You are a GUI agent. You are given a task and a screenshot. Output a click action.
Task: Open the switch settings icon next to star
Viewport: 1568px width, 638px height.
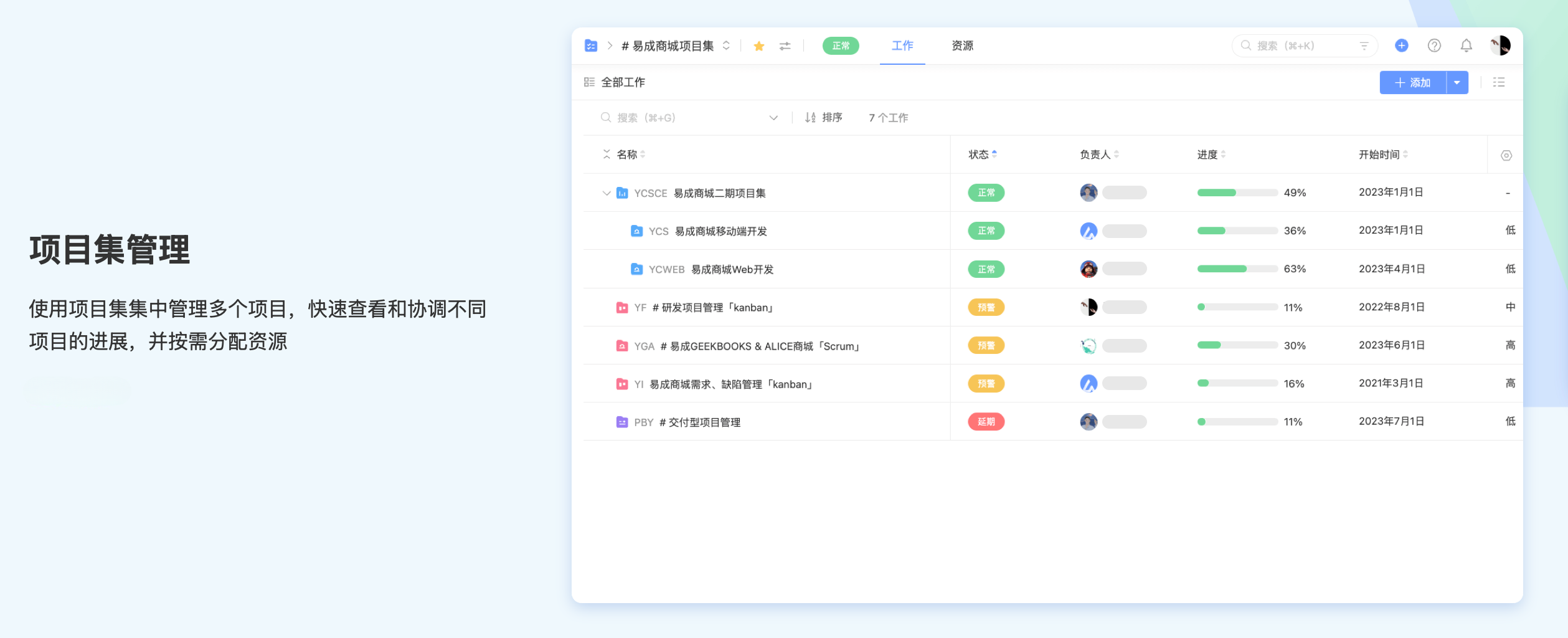[x=785, y=46]
